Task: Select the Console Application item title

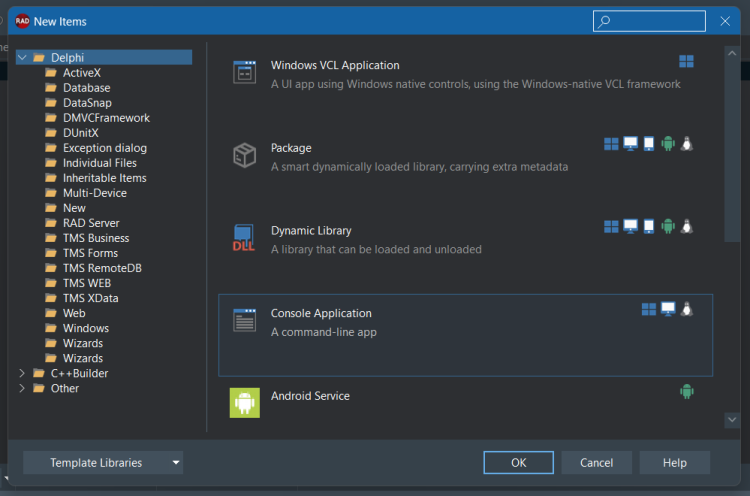Action: tap(321, 313)
